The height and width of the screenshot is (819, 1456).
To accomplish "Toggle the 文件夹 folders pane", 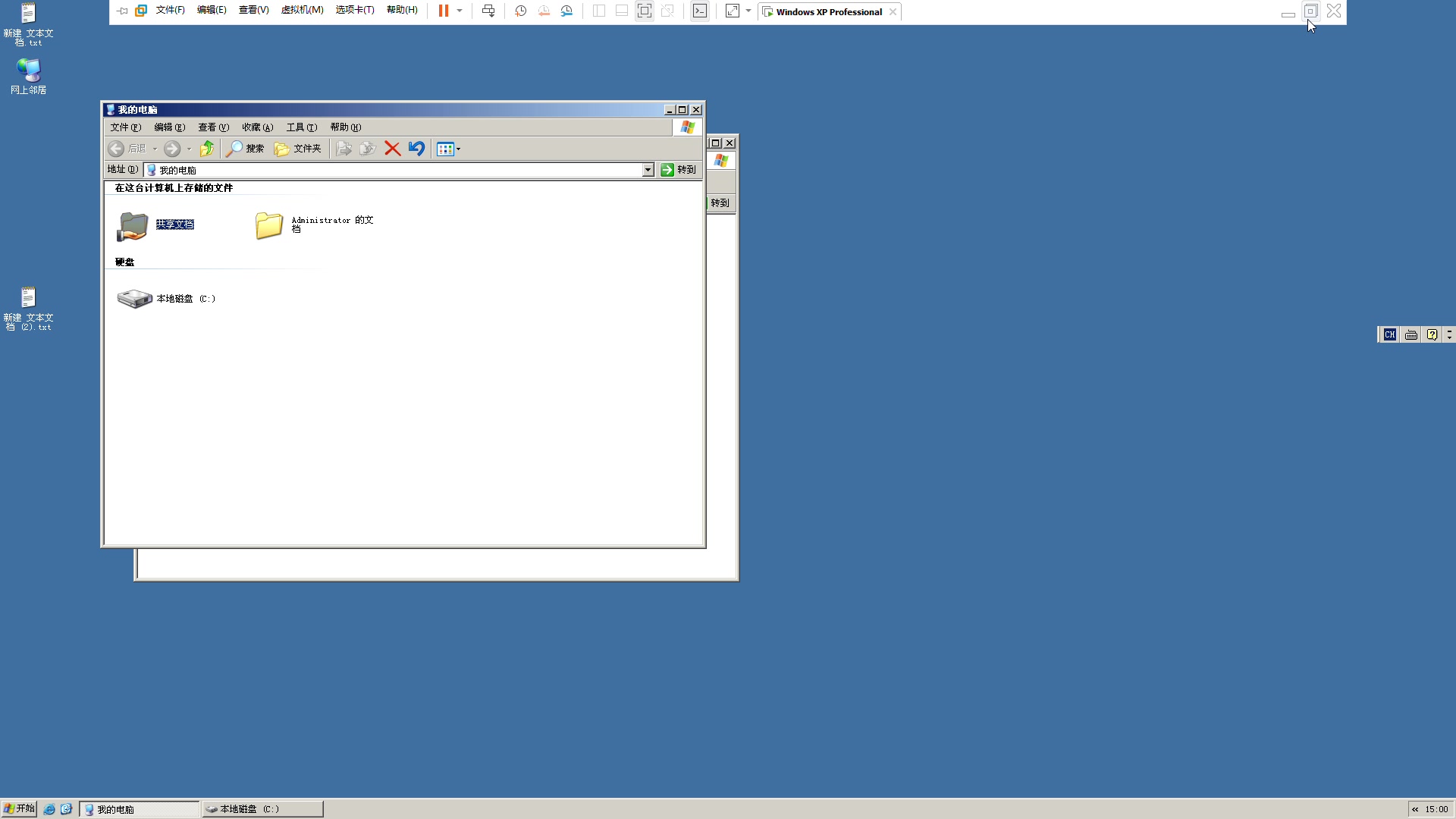I will [x=298, y=149].
